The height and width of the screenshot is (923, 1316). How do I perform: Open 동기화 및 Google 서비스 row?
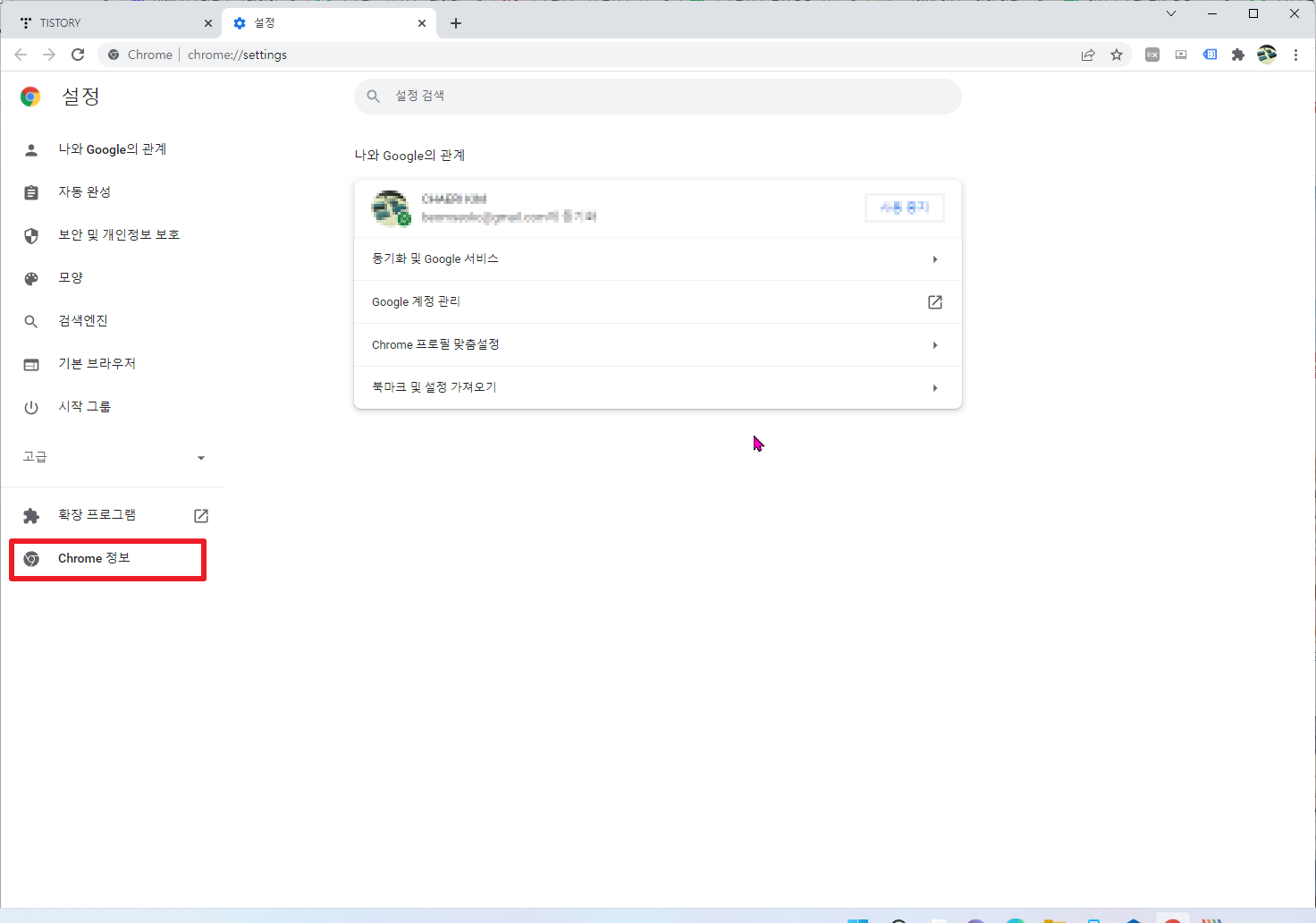click(658, 259)
